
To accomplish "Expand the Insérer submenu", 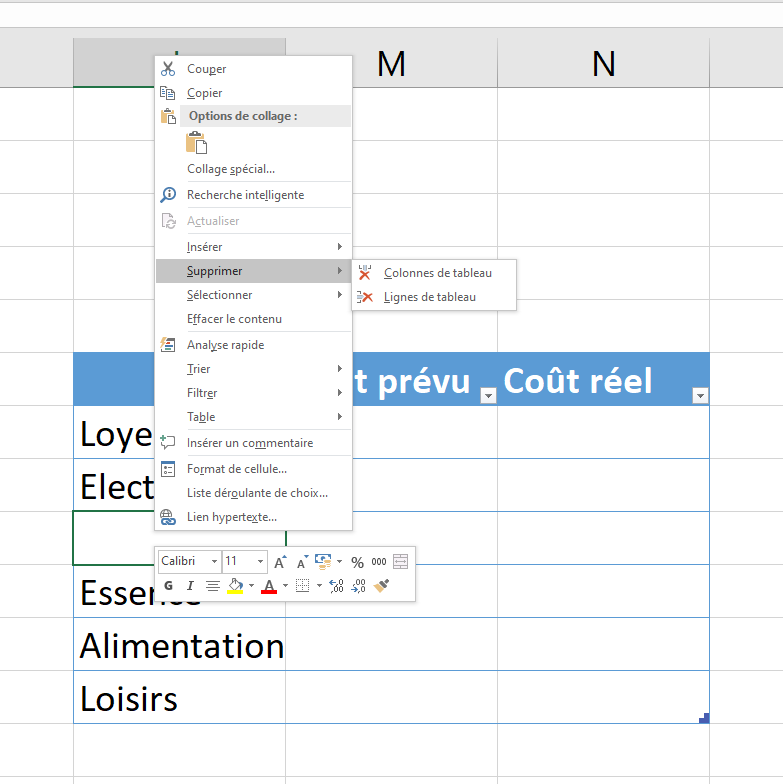I will click(x=254, y=246).
